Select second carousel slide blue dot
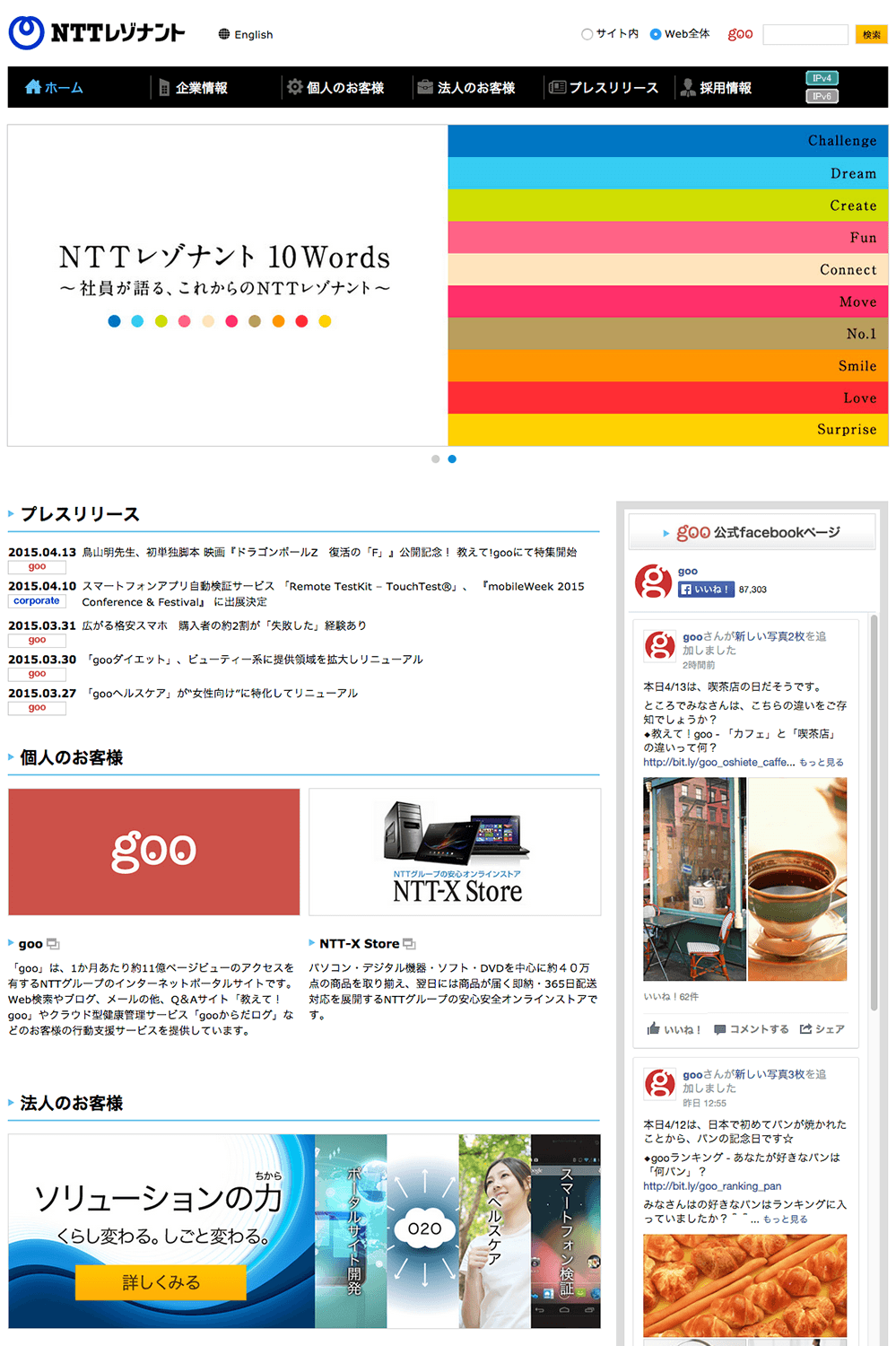The width and height of the screenshot is (896, 1346). 452,459
